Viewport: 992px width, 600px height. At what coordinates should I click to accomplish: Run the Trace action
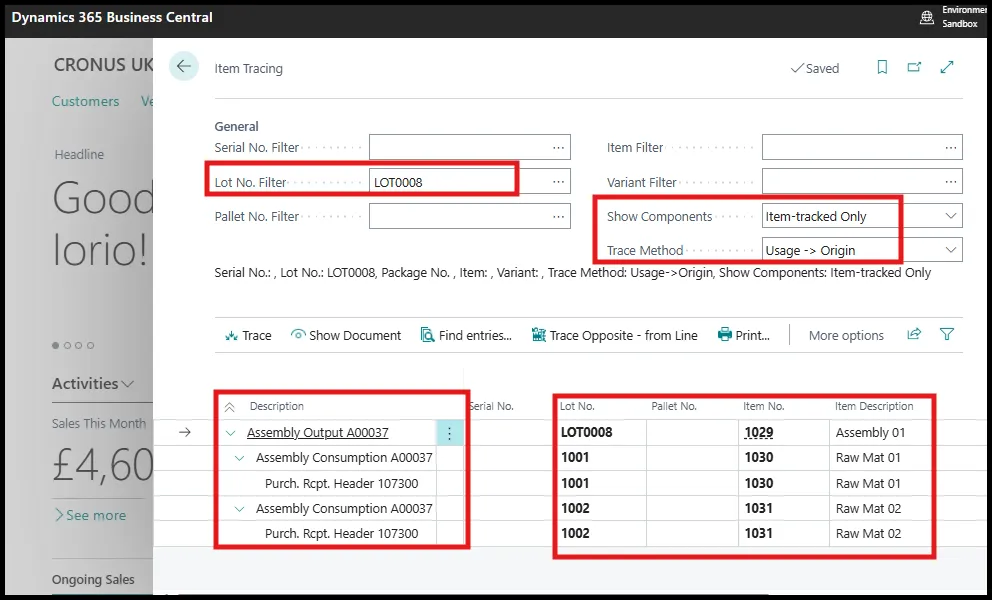pos(248,335)
